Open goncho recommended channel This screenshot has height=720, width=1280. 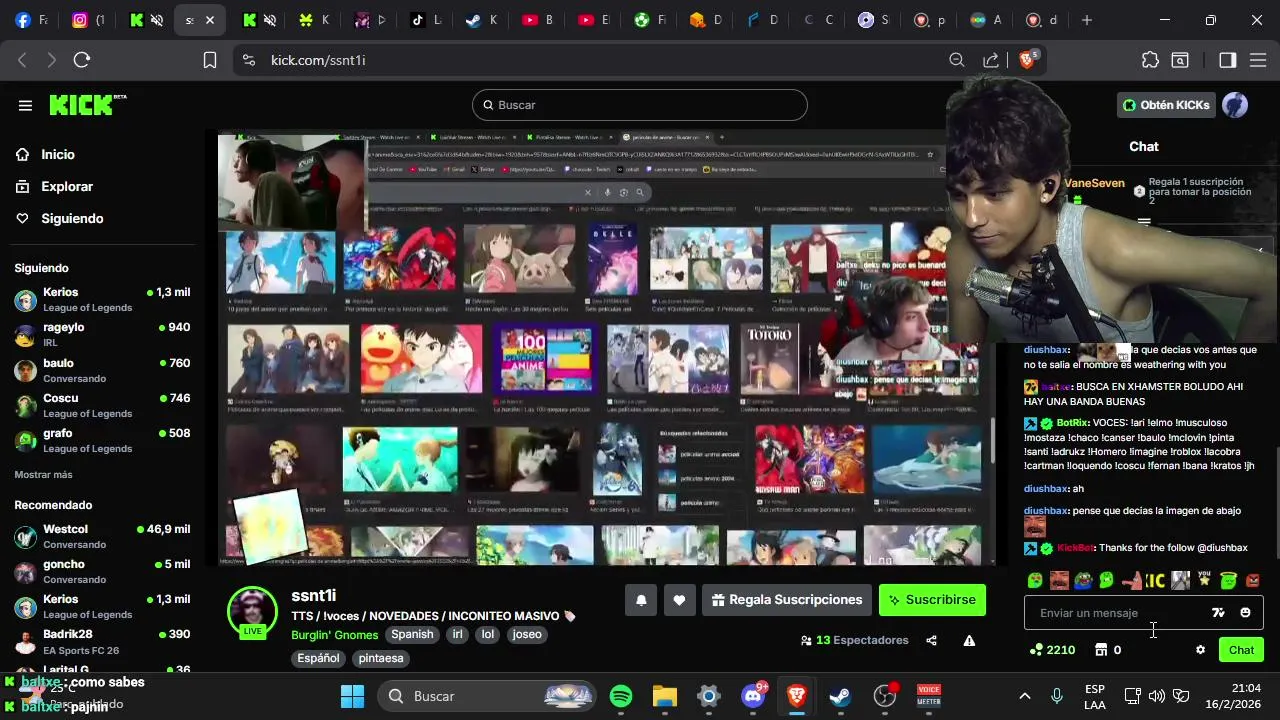[x=102, y=571]
